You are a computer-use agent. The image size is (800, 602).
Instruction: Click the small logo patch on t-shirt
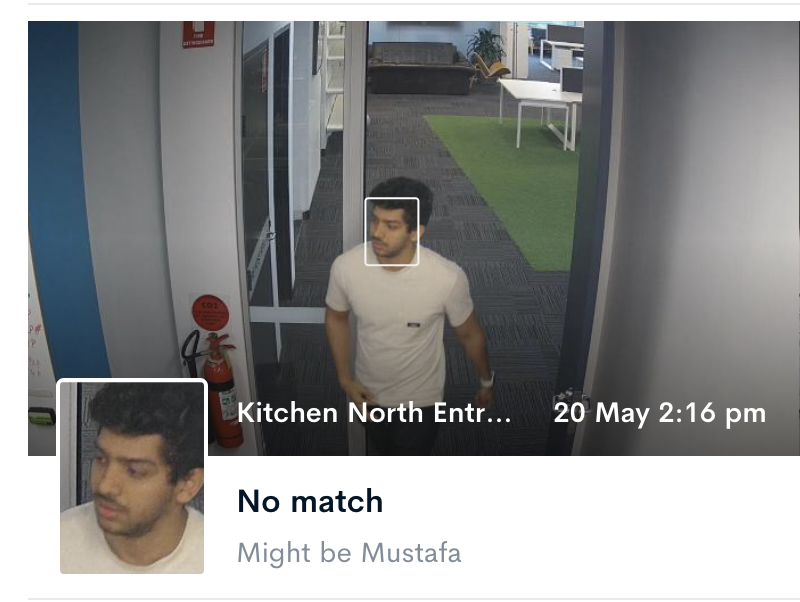point(414,325)
